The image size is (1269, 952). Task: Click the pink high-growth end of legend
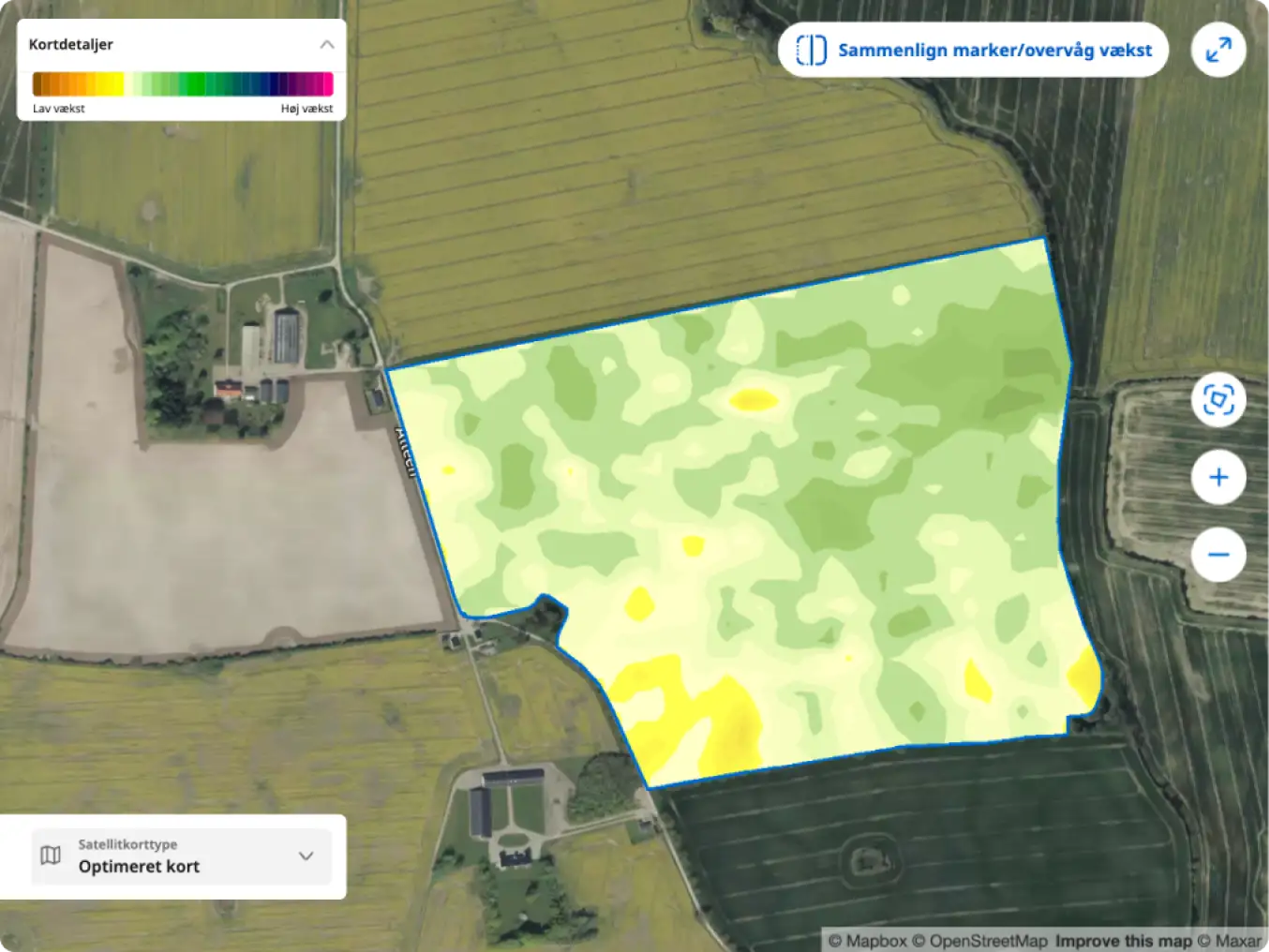324,84
